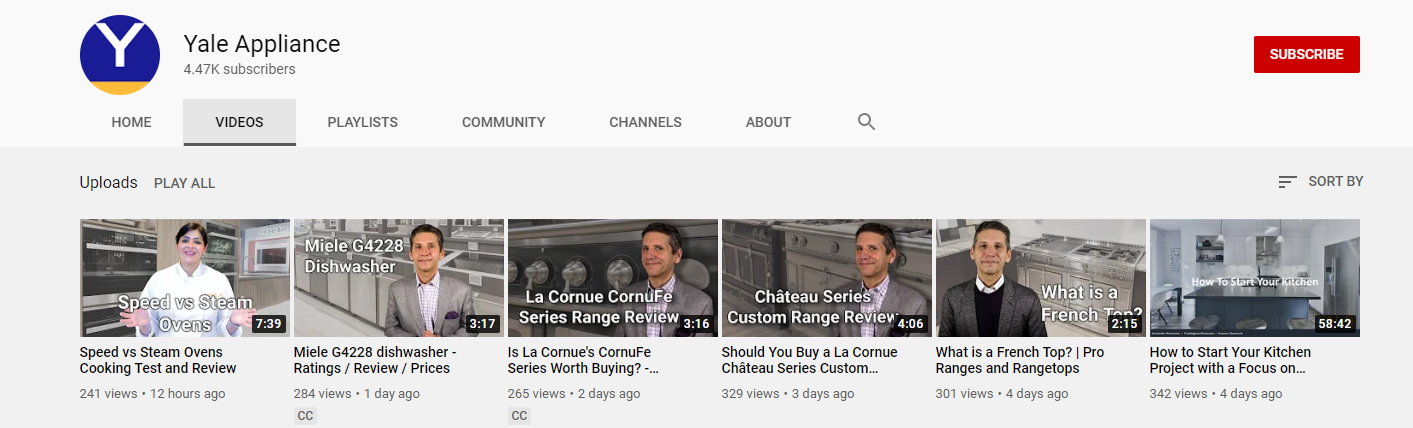The height and width of the screenshot is (428, 1413).
Task: Open Is La Cornue's CornuFe Series title
Action: [x=583, y=360]
